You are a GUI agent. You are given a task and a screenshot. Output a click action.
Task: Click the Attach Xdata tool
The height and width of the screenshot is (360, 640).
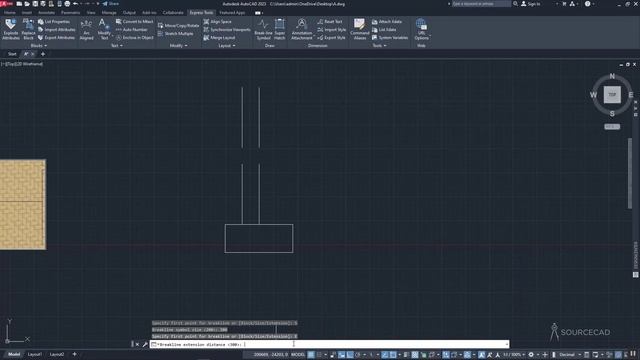pos(387,22)
